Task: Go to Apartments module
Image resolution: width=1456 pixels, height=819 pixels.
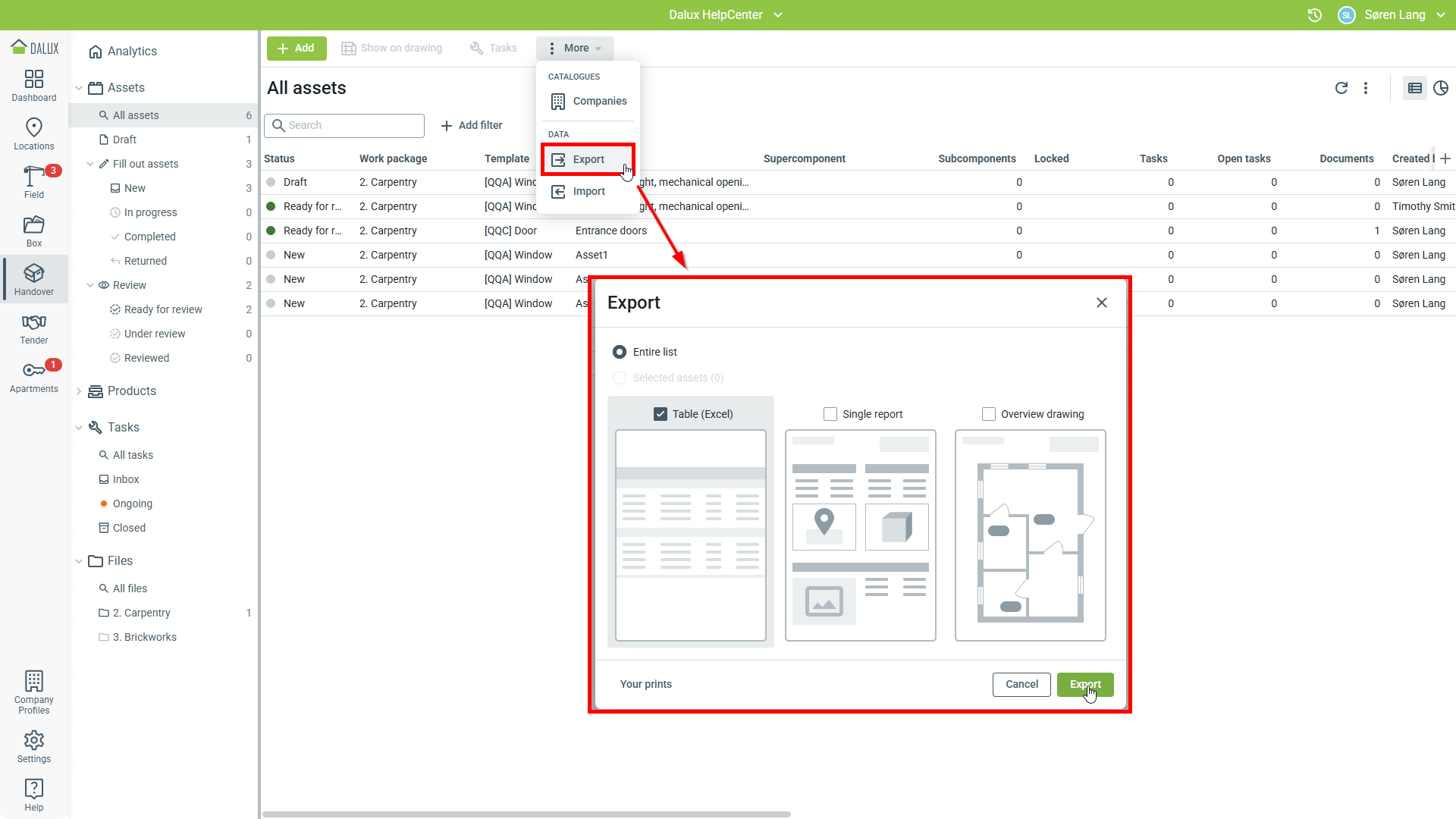Action: [x=34, y=377]
